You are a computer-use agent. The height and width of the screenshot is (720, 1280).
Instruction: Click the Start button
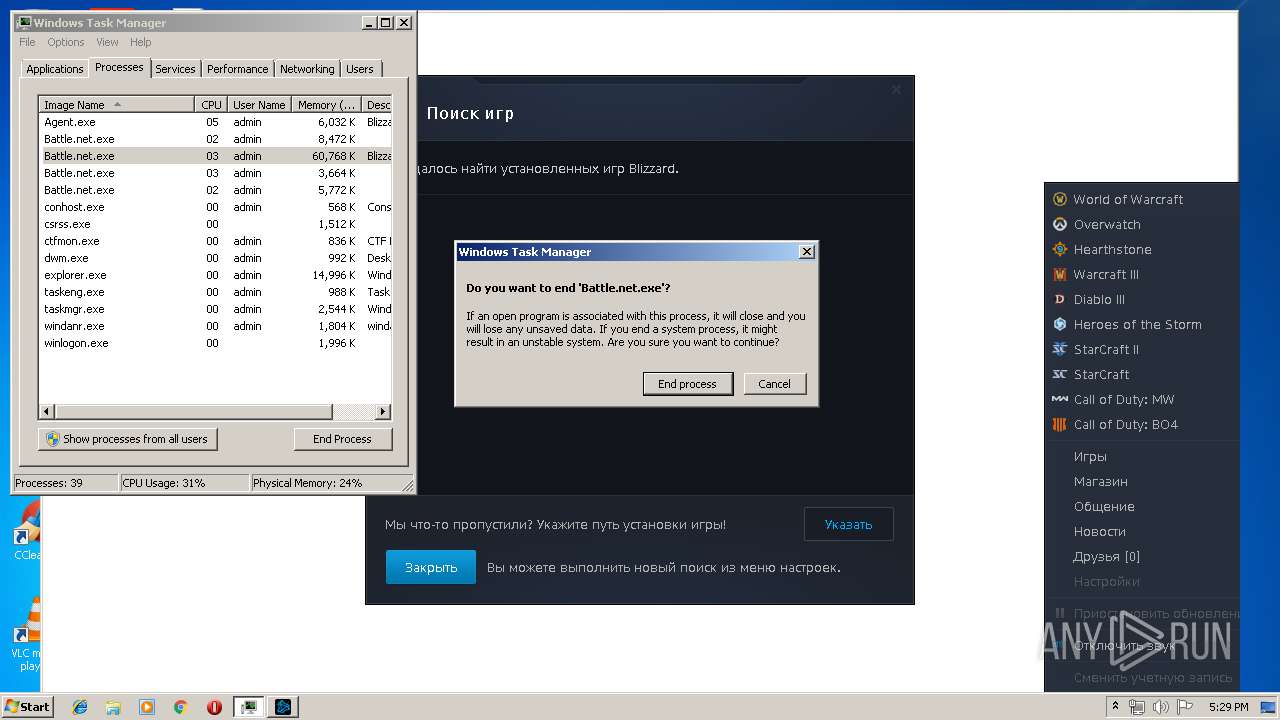click(27, 707)
